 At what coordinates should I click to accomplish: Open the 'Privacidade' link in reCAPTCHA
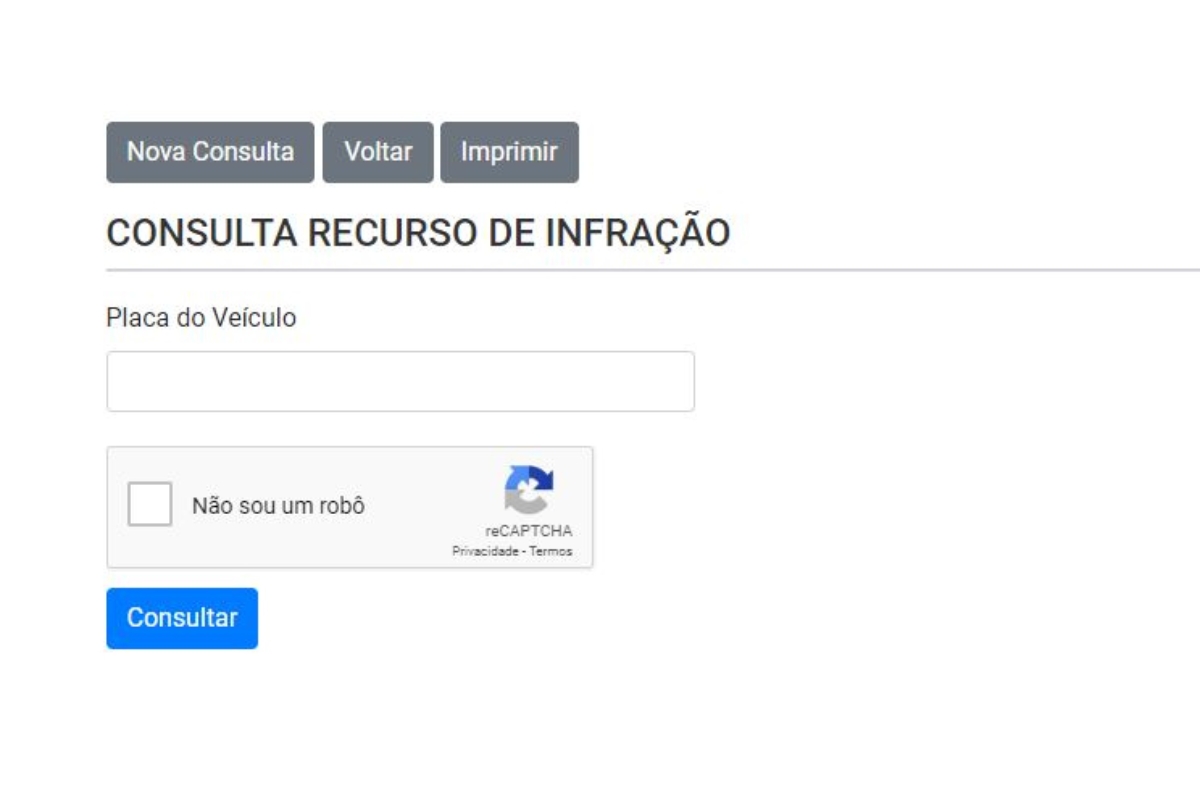[484, 552]
